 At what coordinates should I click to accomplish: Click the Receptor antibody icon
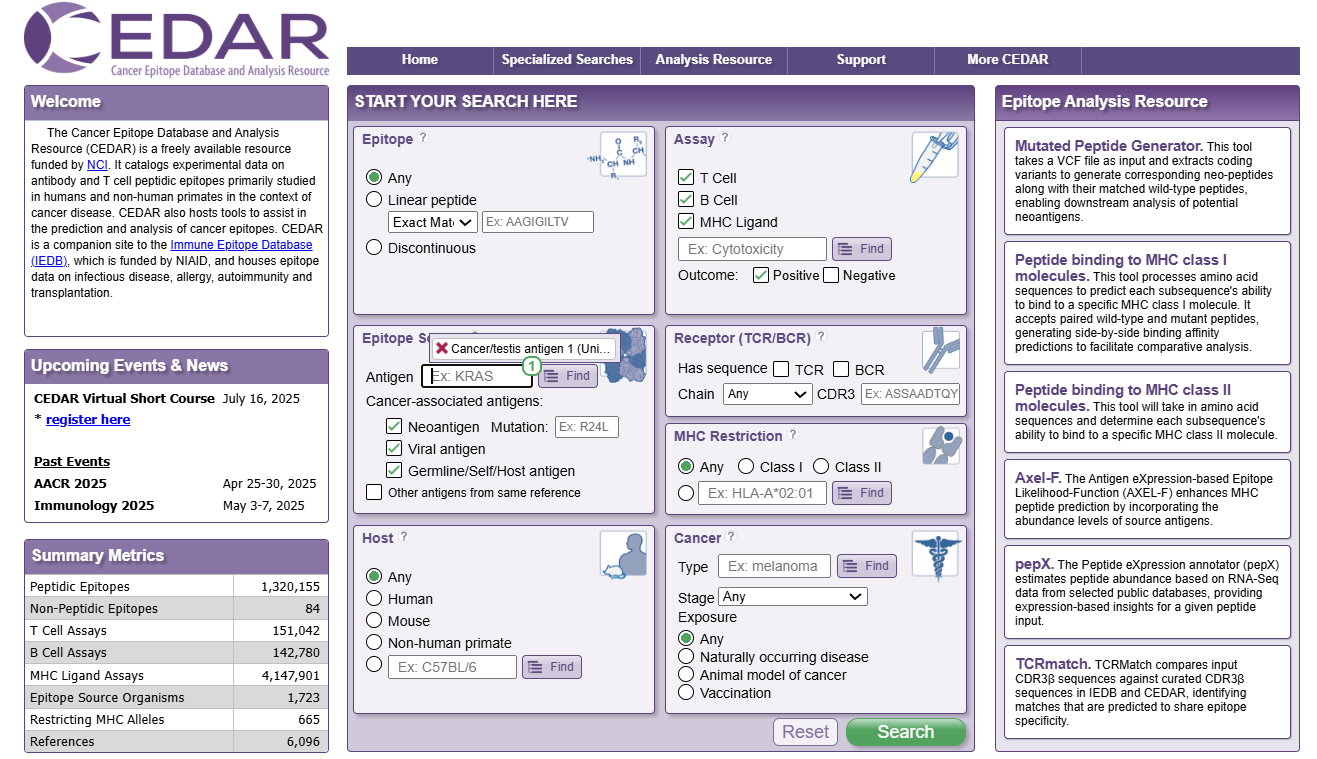(x=940, y=351)
